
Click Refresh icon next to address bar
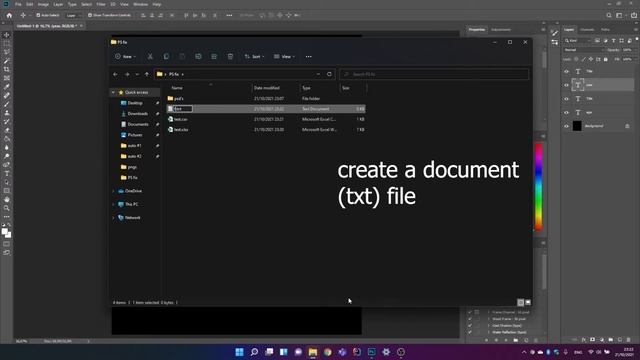click(329, 74)
